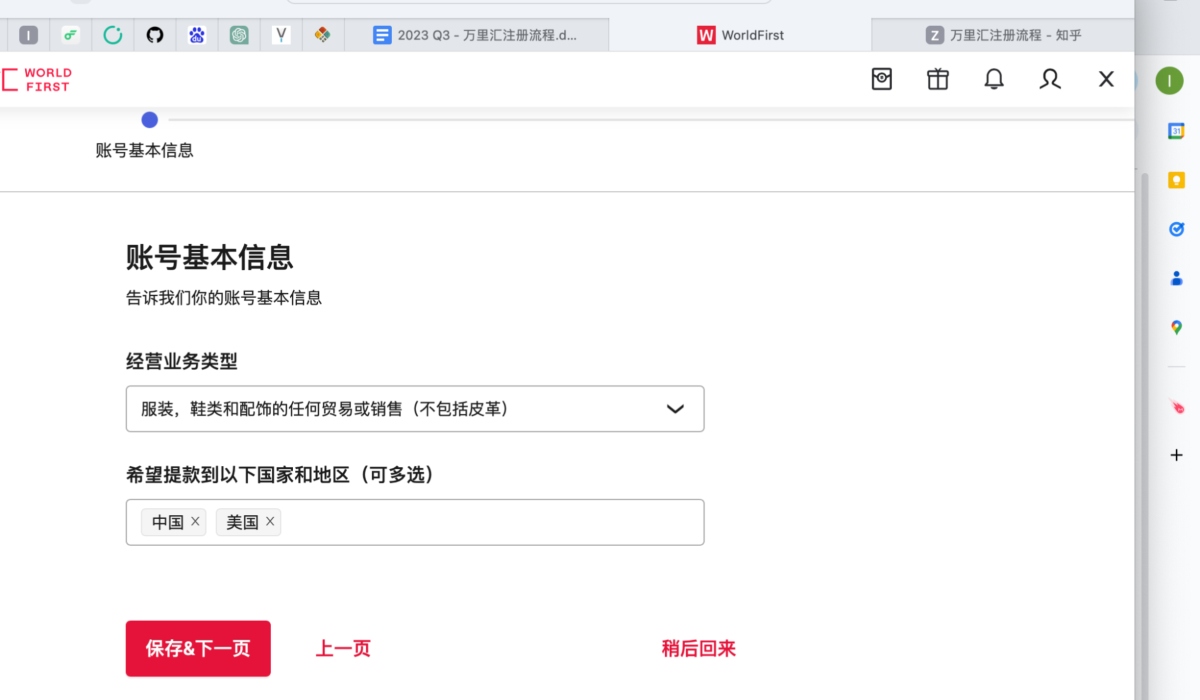Open Google Maps in the side panel
This screenshot has width=1200, height=700.
point(1176,327)
